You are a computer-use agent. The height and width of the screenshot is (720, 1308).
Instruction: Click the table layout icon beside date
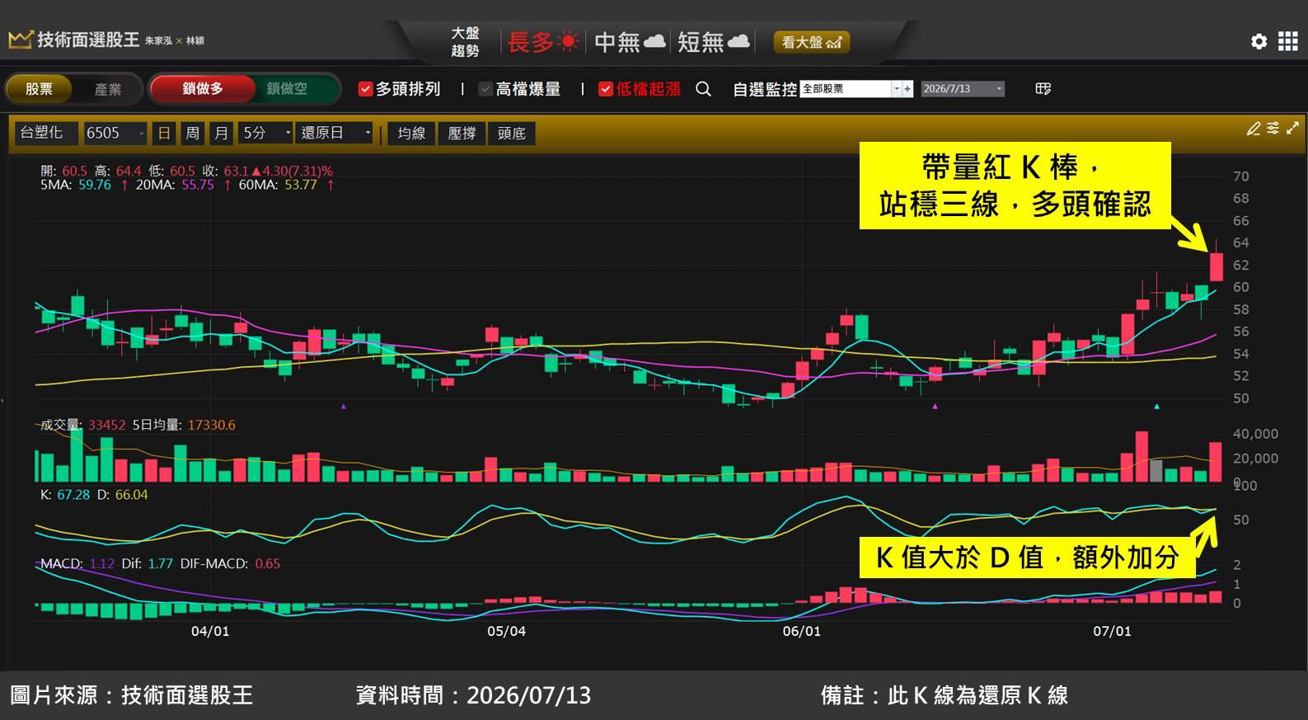(x=1043, y=89)
